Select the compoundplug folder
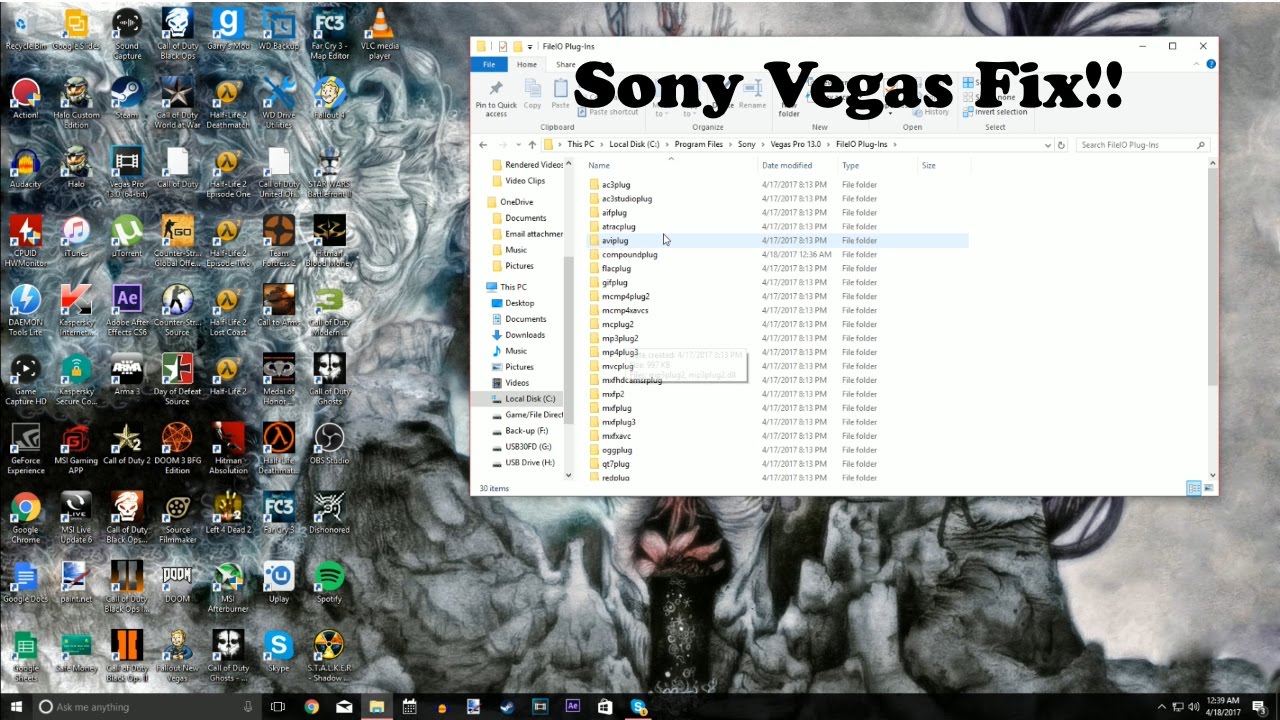Screen dimensions: 1280x720 tap(630, 255)
